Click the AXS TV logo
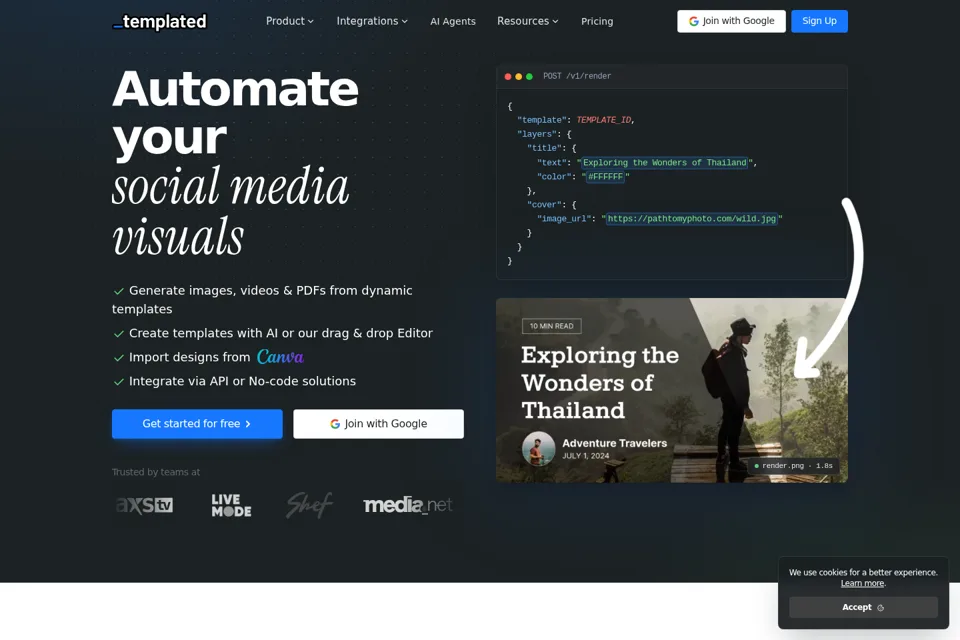 point(144,505)
